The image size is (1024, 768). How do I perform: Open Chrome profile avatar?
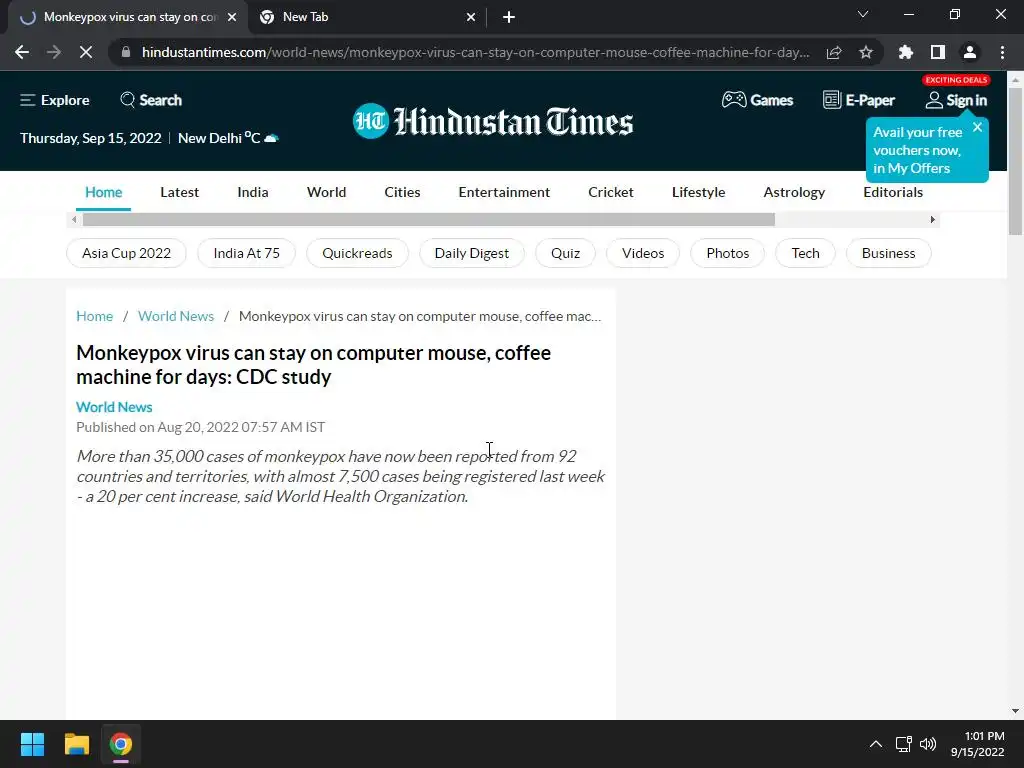[970, 52]
